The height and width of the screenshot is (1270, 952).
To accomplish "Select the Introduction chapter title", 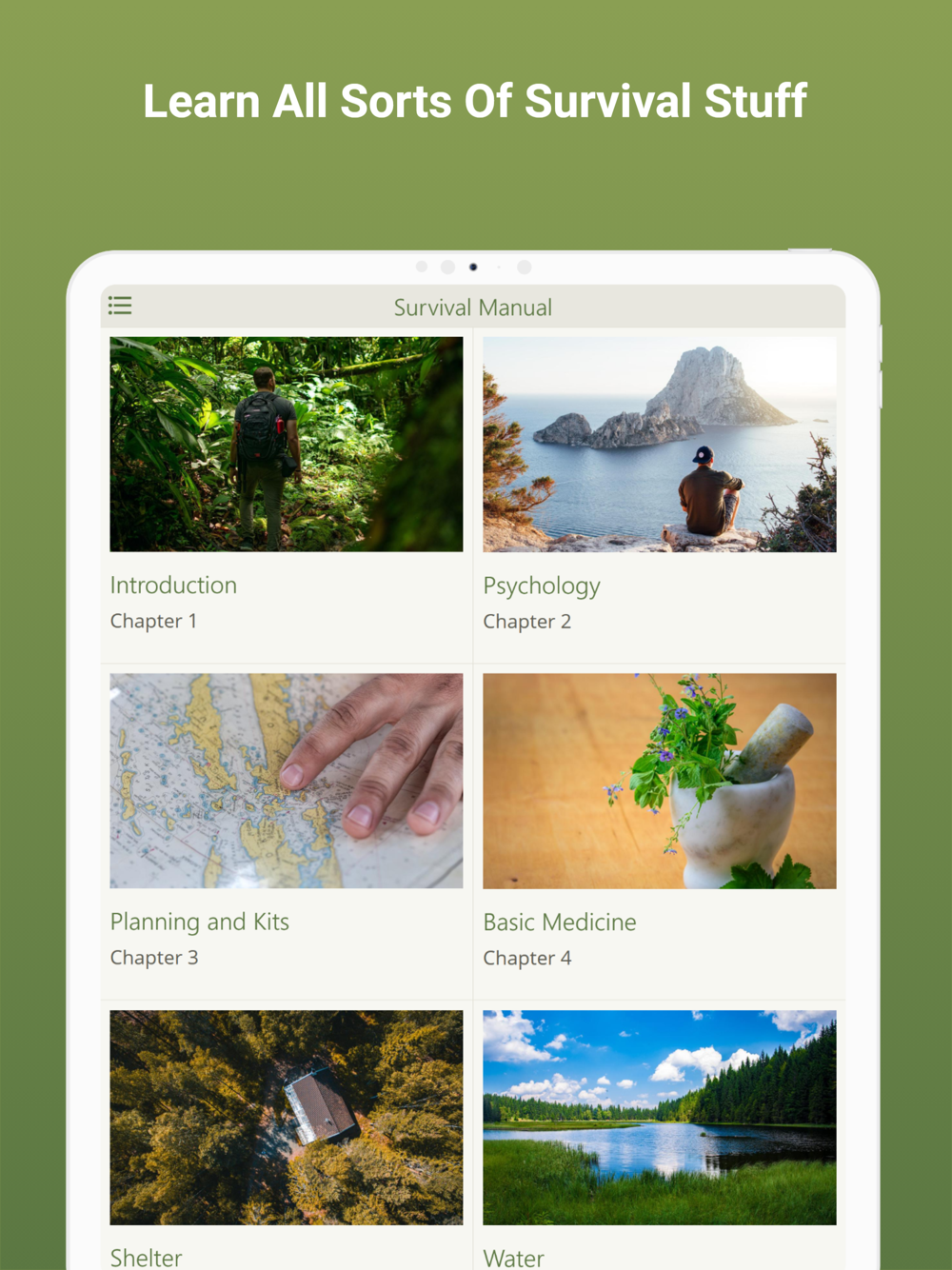I will 173,585.
